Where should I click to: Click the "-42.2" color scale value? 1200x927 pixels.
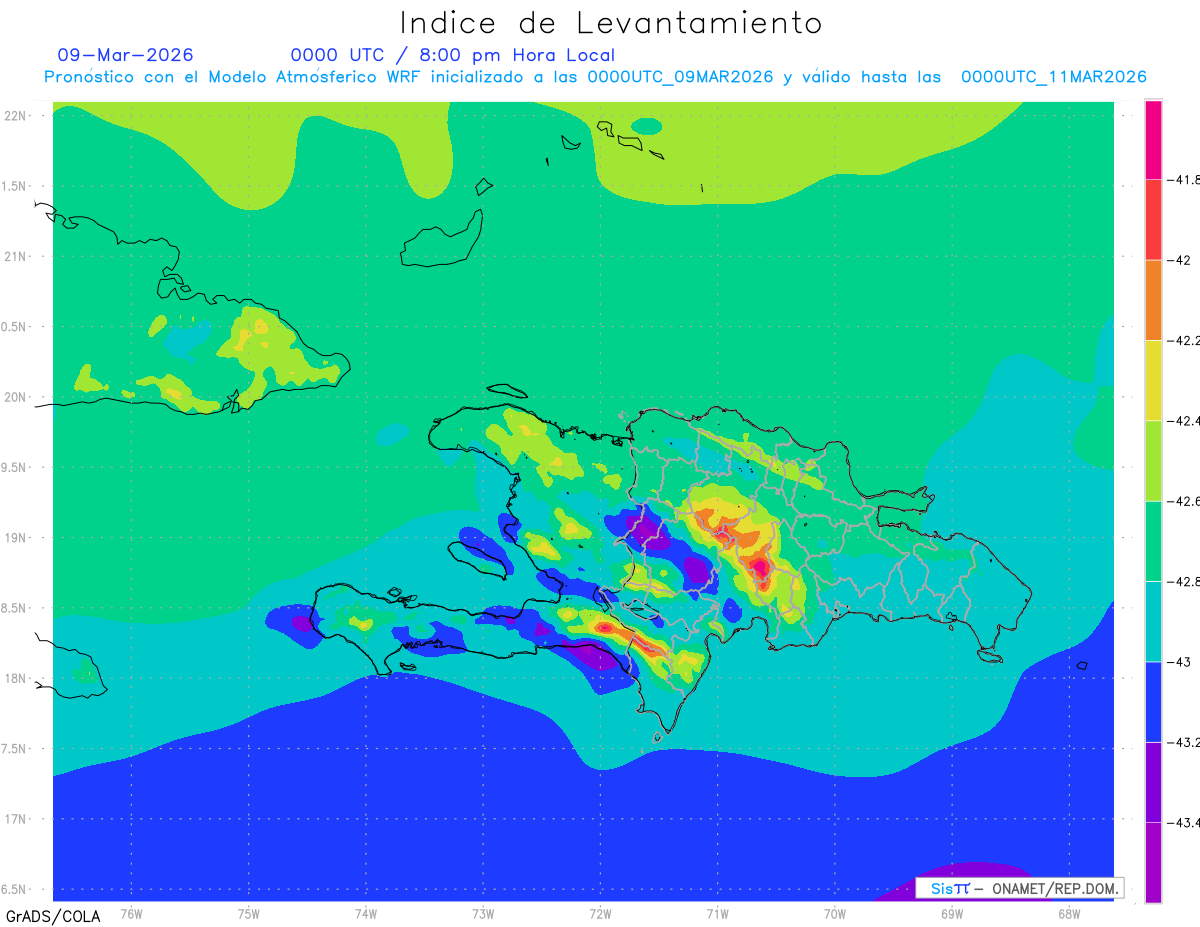point(1184,340)
